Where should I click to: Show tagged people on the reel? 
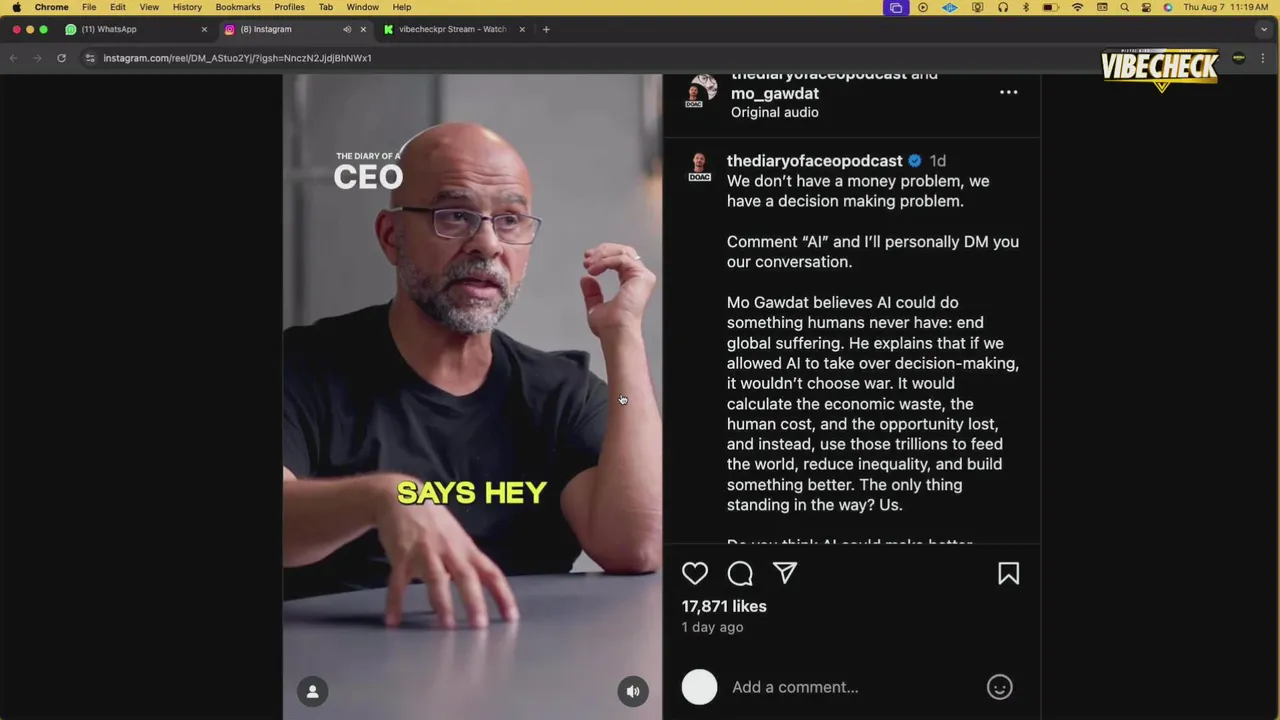tap(312, 691)
